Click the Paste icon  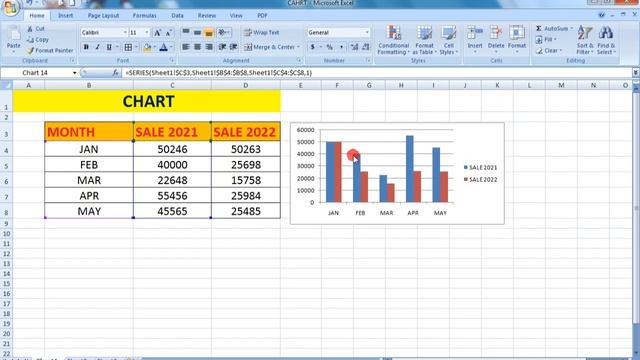(x=13, y=34)
